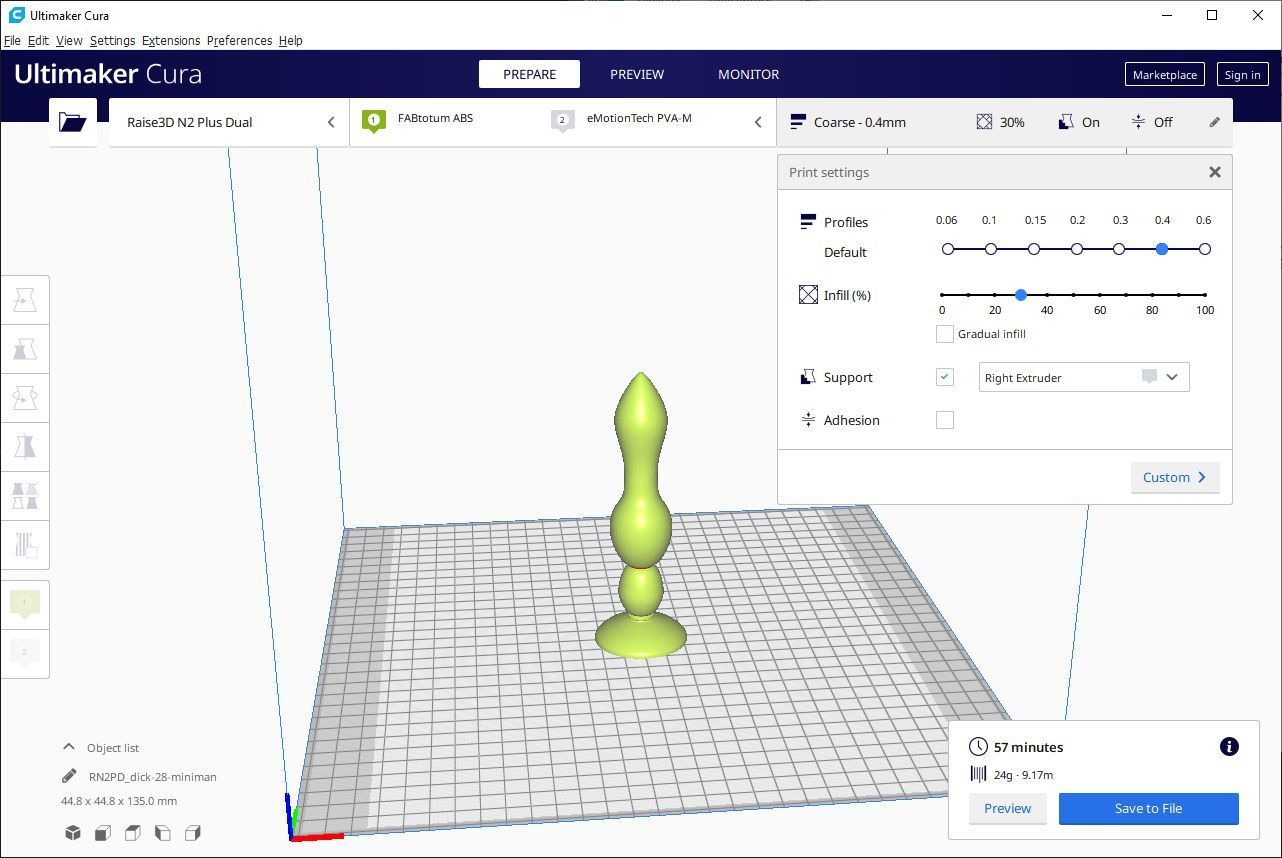Select the green model on build plate
Viewport: 1282px width, 858px height.
click(641, 515)
